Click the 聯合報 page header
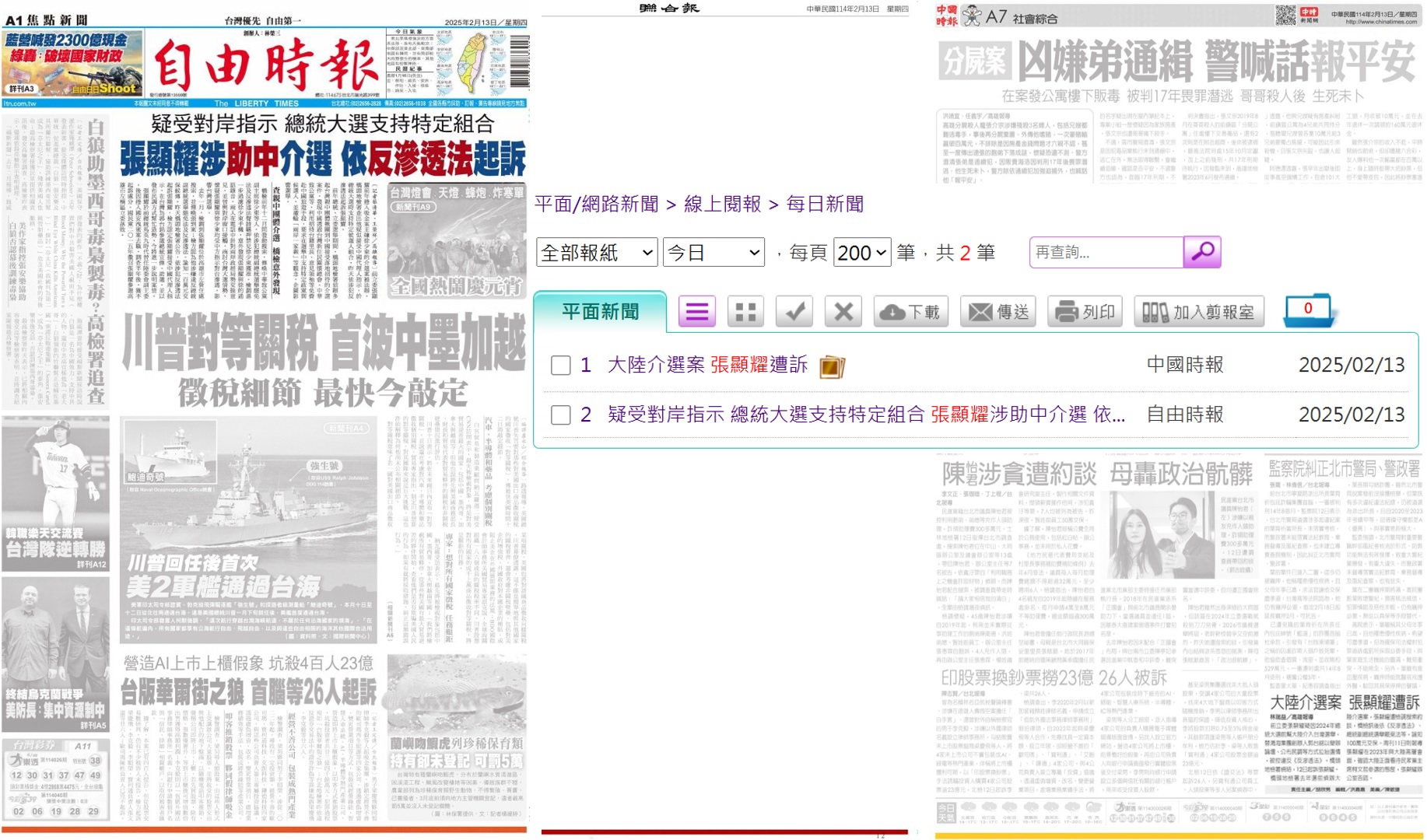The image size is (1427, 840). [669, 9]
